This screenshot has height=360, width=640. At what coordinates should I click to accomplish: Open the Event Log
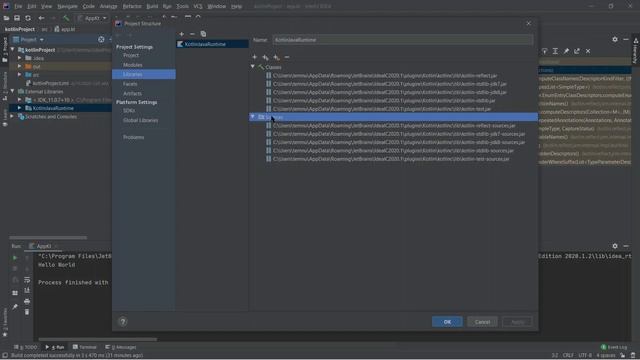point(614,347)
